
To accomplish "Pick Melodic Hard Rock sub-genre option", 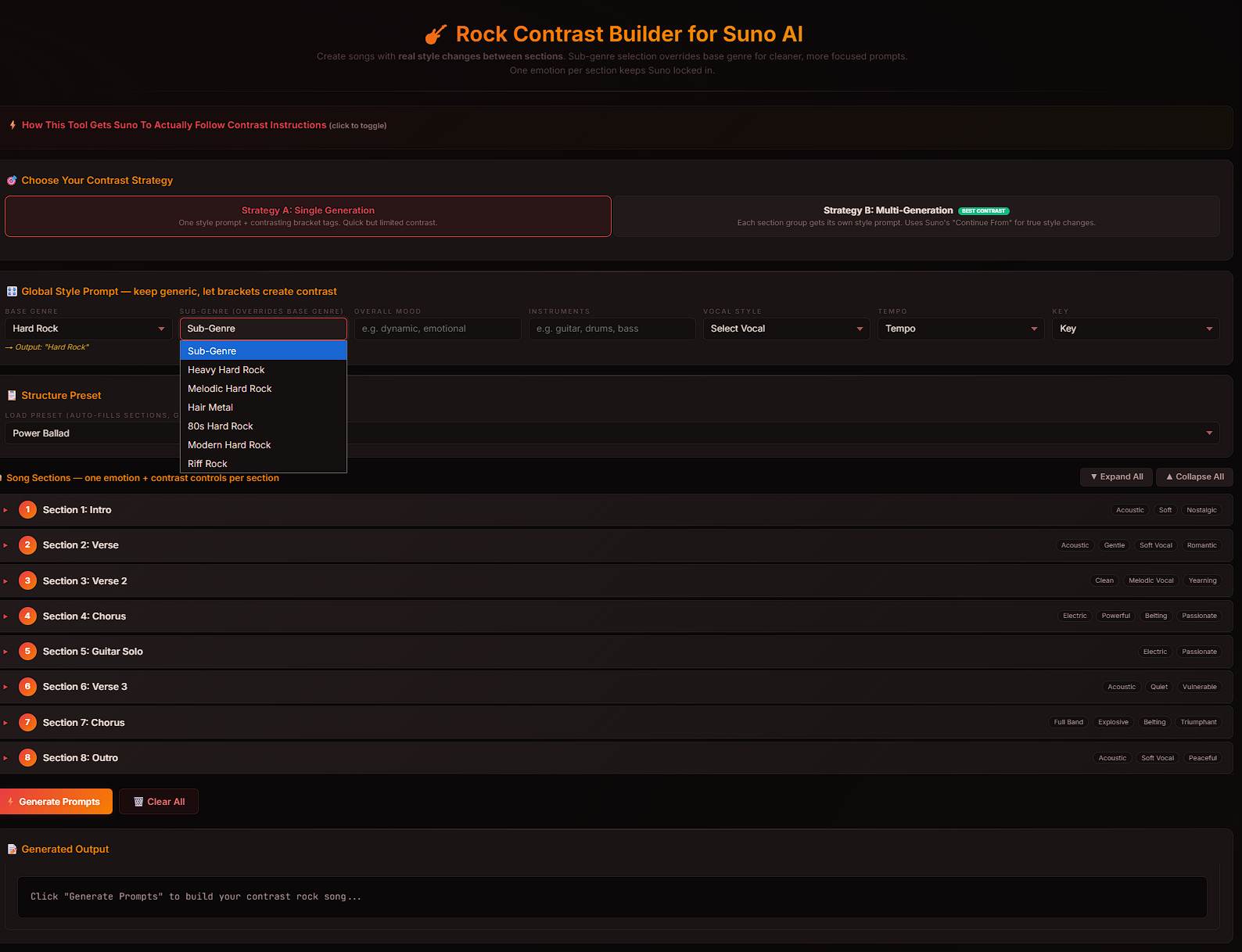I will (x=230, y=389).
